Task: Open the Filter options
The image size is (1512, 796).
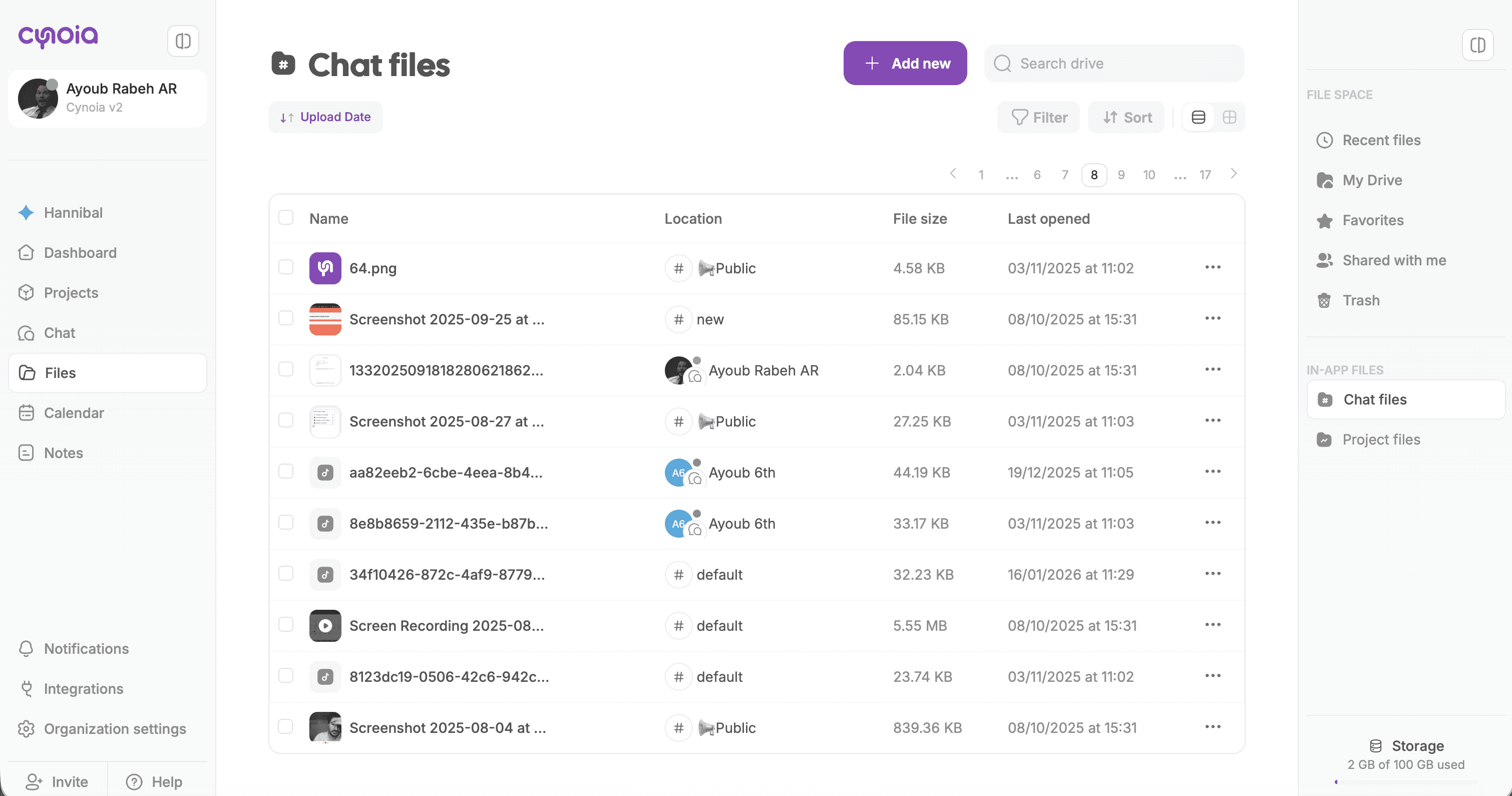Action: 1038,118
